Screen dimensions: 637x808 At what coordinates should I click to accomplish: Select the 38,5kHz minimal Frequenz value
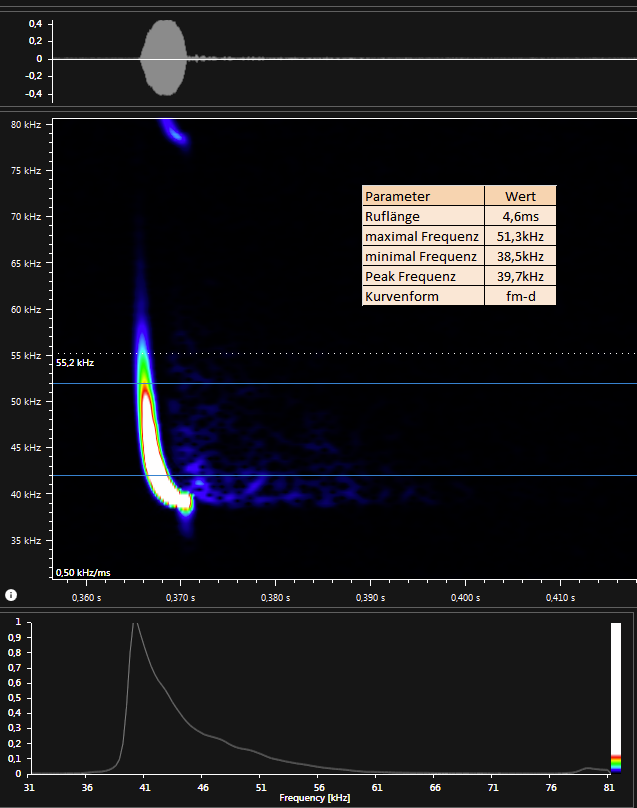point(520,256)
